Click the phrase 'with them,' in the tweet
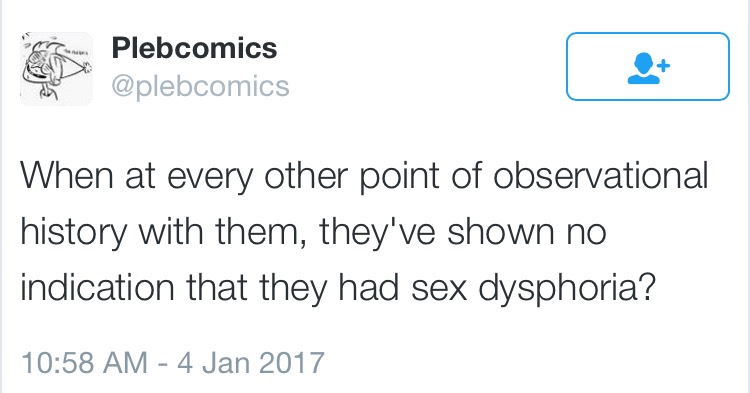The width and height of the screenshot is (750, 393). pyautogui.click(x=222, y=232)
